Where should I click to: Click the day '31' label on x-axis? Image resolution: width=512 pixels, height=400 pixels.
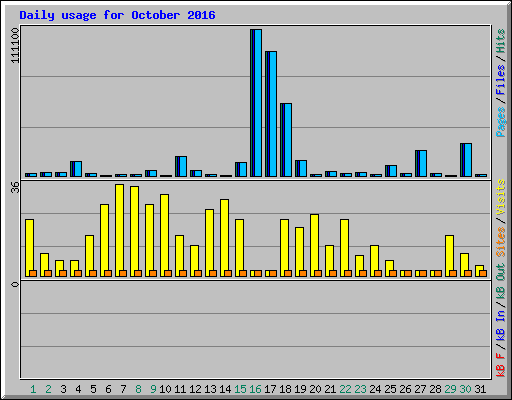click(x=480, y=389)
